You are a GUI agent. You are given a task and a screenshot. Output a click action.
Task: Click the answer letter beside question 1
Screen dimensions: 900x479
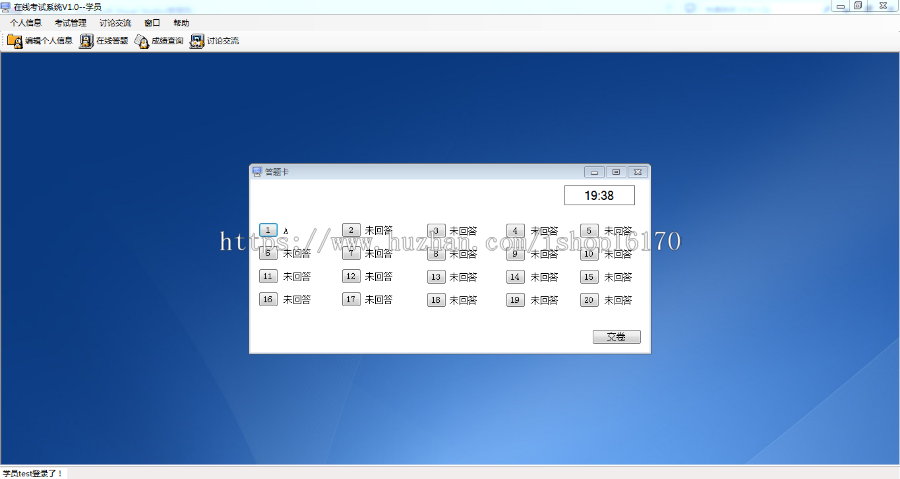tap(285, 231)
